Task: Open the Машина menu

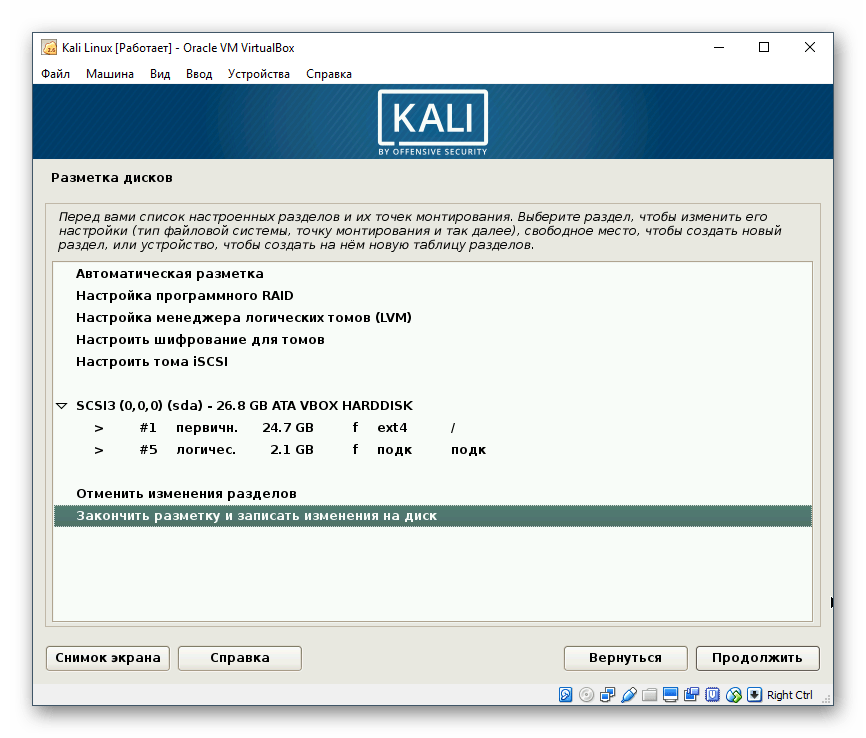Action: (110, 74)
